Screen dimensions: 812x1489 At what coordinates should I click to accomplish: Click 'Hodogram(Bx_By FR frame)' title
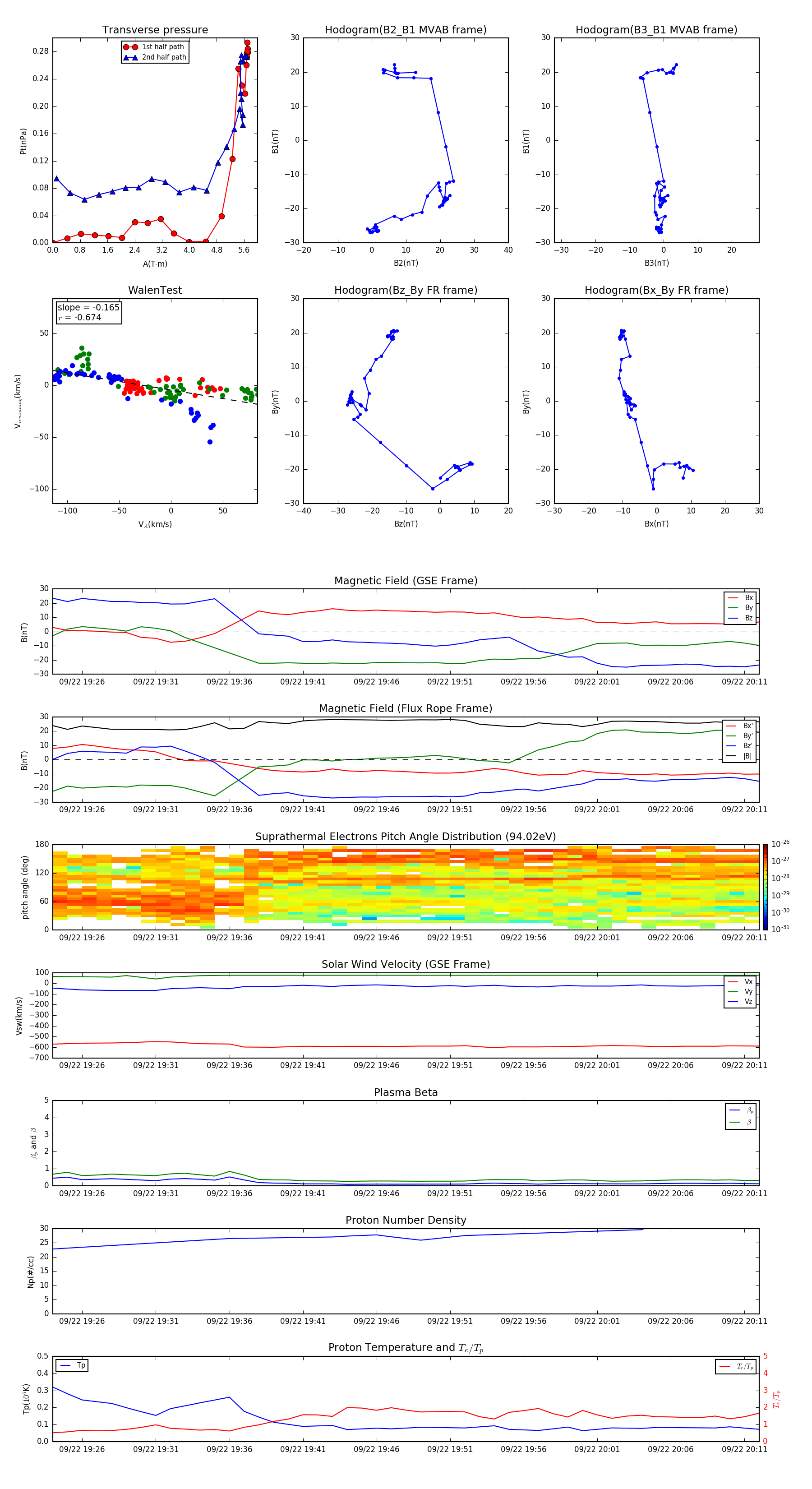656,290
